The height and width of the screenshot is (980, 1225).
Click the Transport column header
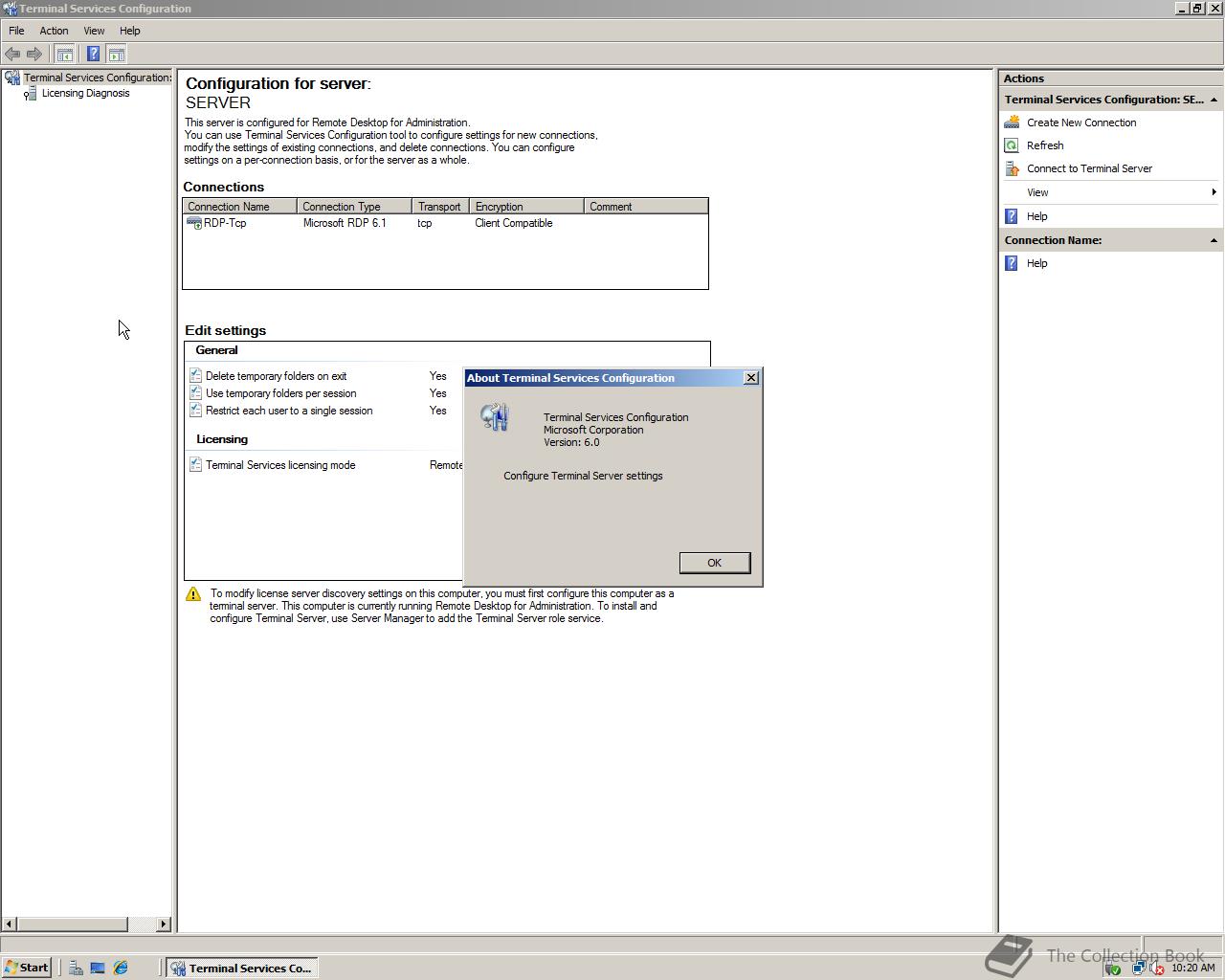440,207
